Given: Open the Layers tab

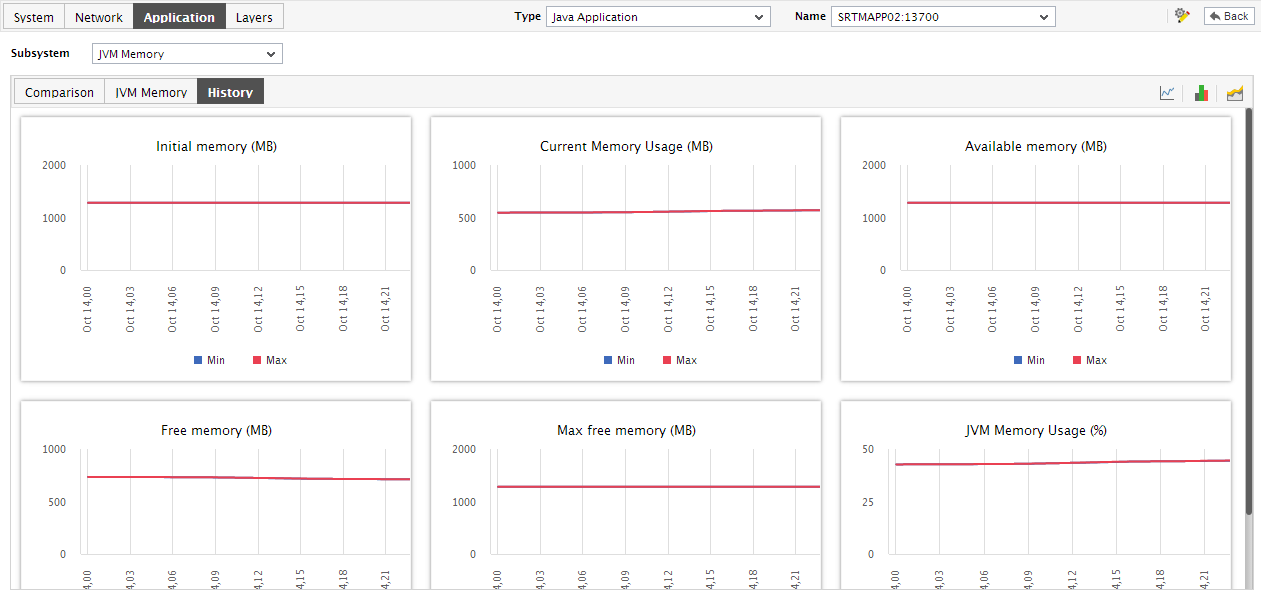Looking at the screenshot, I should [254, 17].
